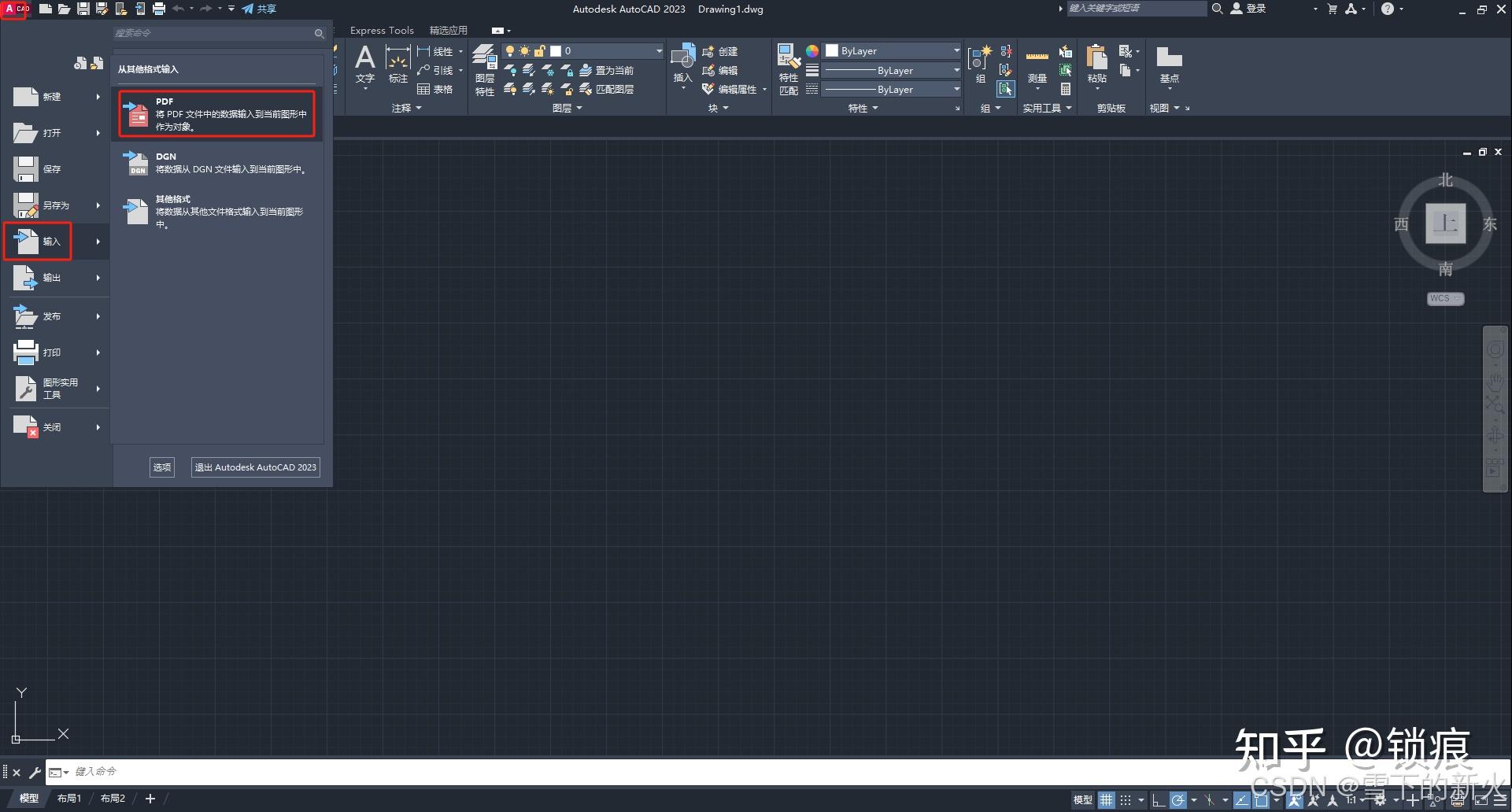Click the help question mark icon
This screenshot has height=812, width=1512.
click(1388, 9)
